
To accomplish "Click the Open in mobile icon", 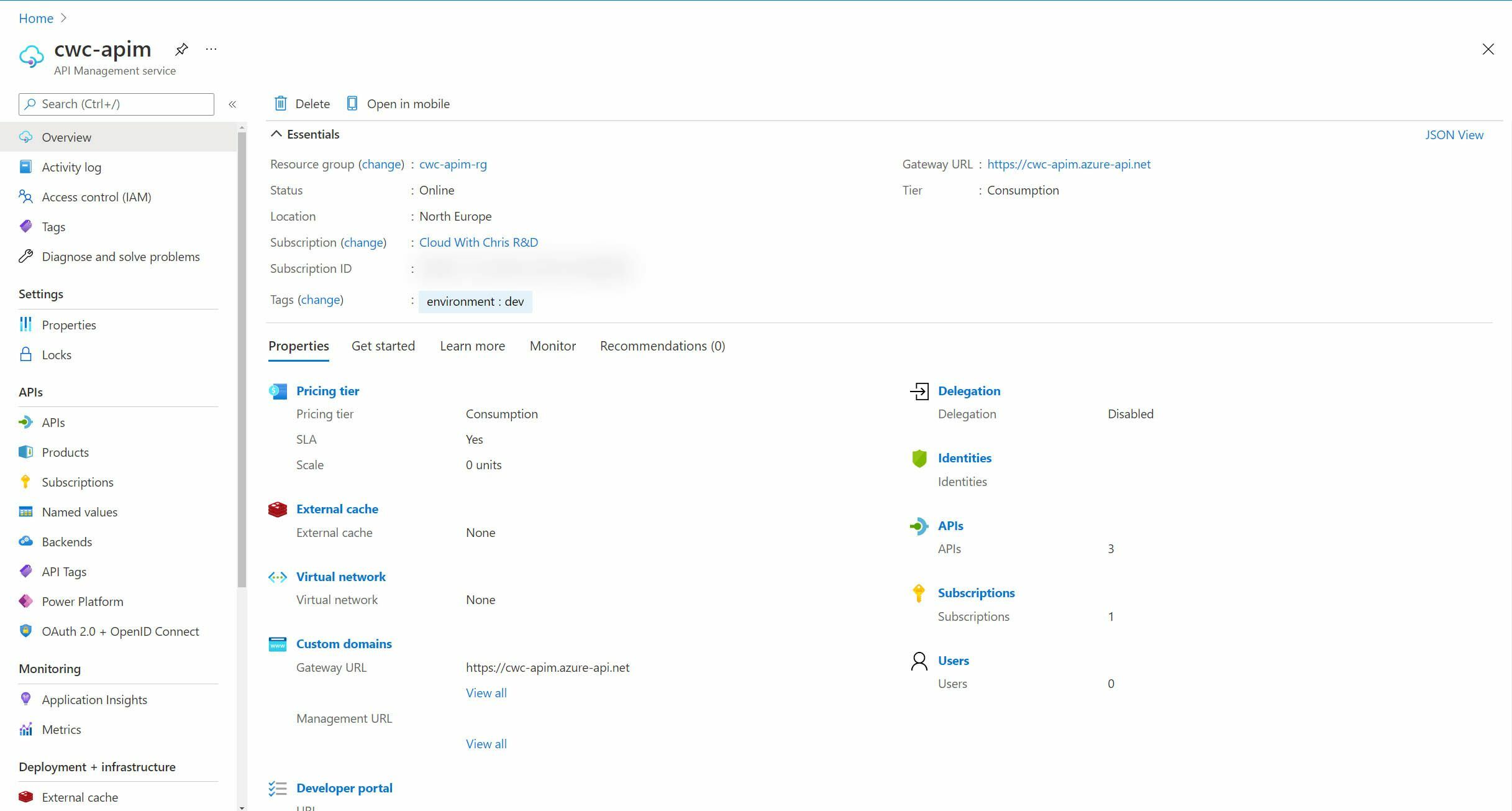I will [352, 103].
